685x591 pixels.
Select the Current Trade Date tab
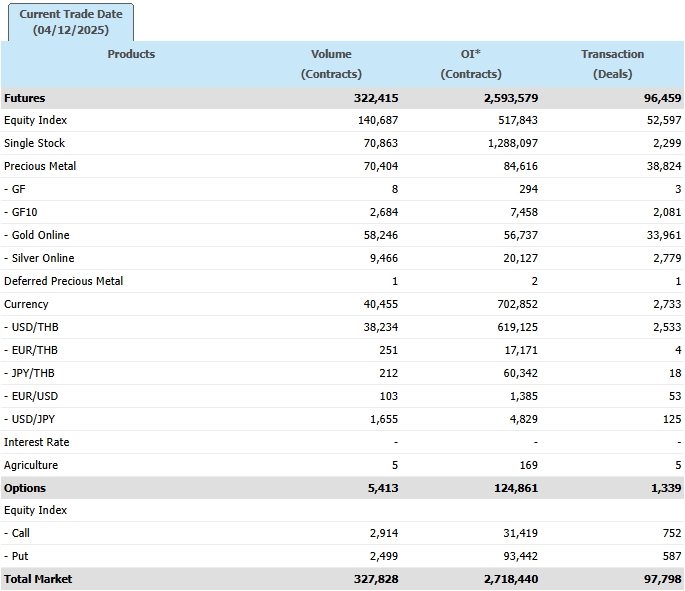coord(68,22)
